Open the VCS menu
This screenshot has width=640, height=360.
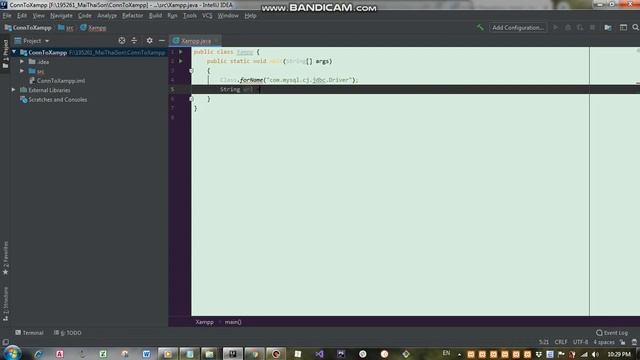pyautogui.click(x=207, y=16)
